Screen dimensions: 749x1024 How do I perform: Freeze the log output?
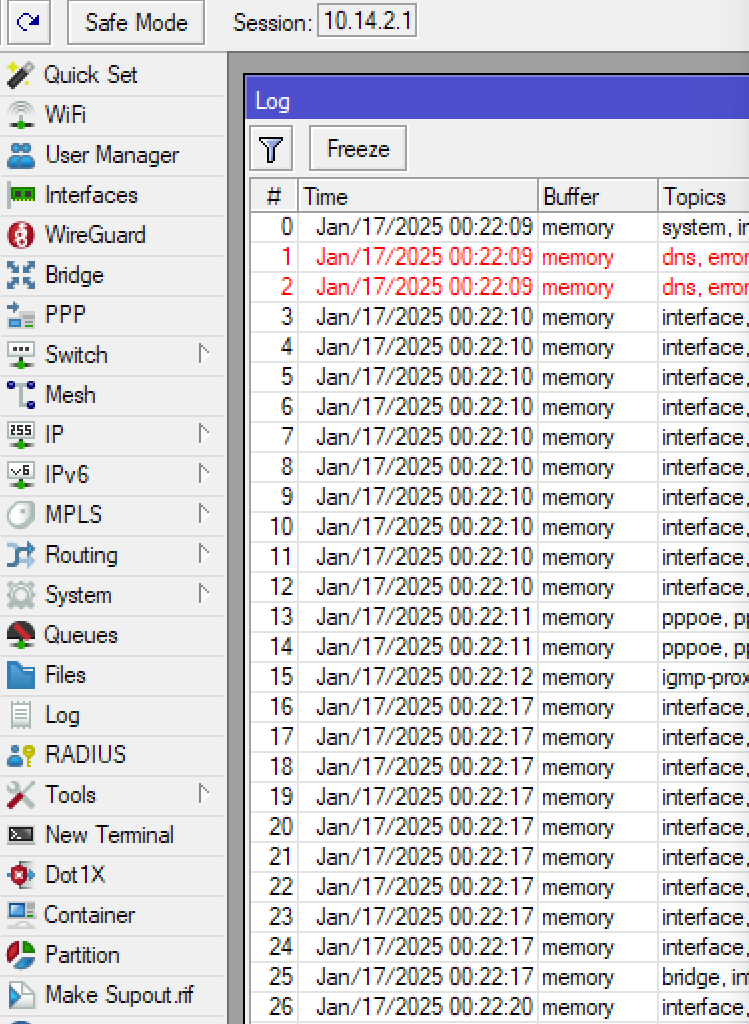tap(358, 149)
